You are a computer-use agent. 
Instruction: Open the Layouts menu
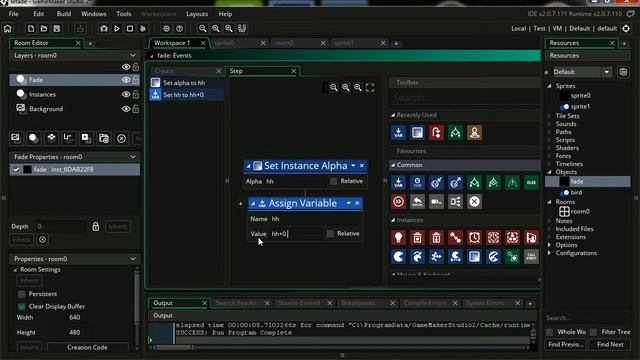[197, 14]
